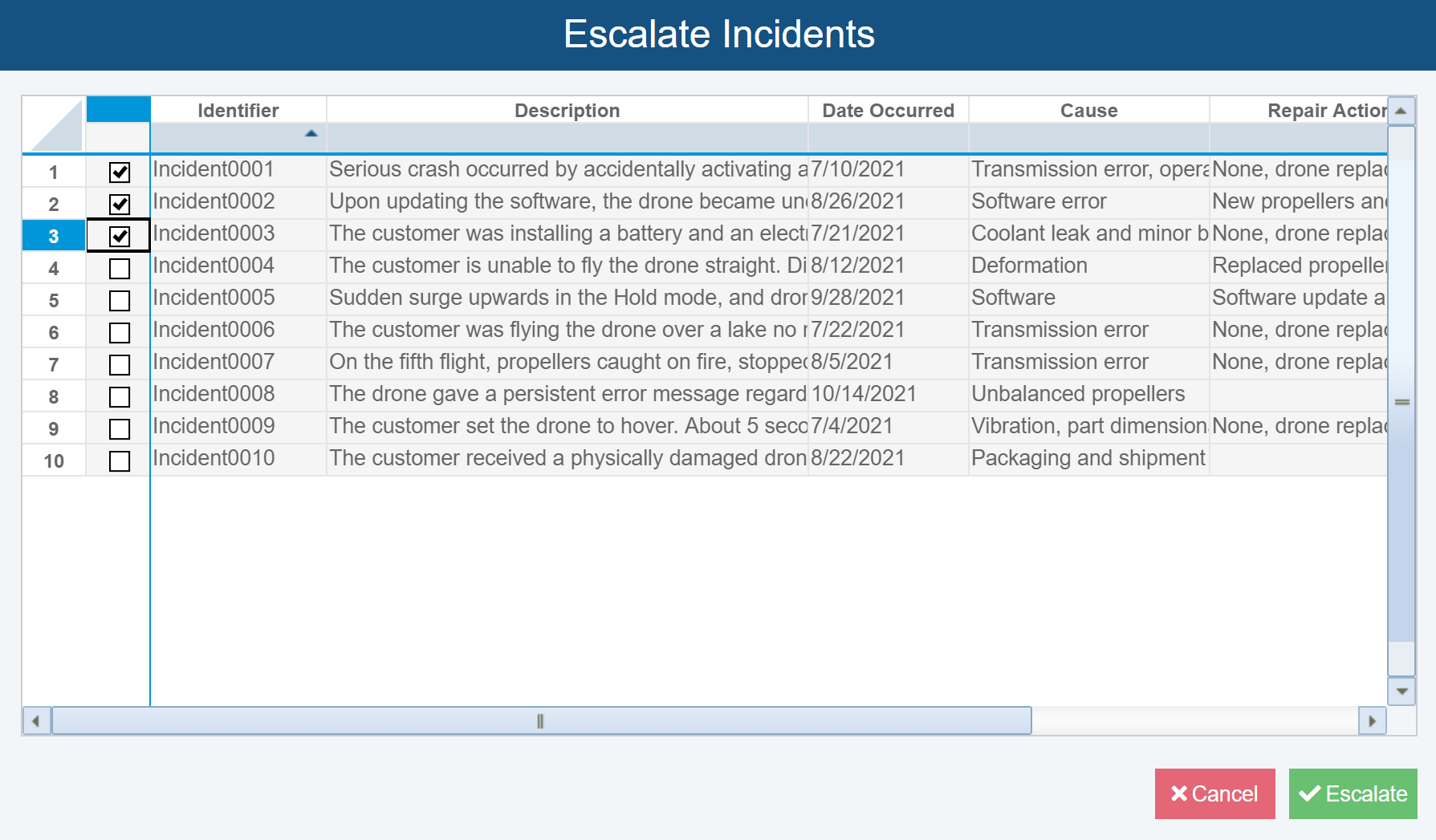Check the Incident0004 checkbox
The image size is (1436, 840).
coord(120,268)
